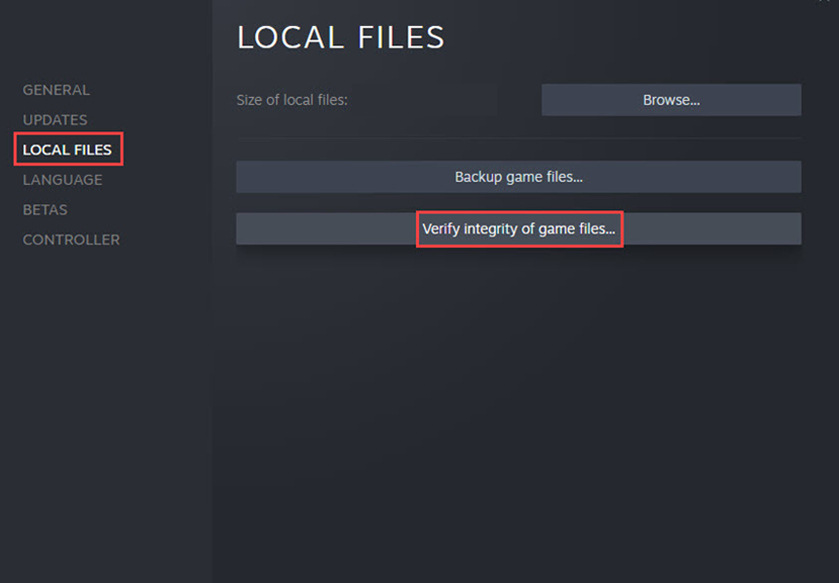Click empty panel area below Verify button
839x583 pixels.
520,400
